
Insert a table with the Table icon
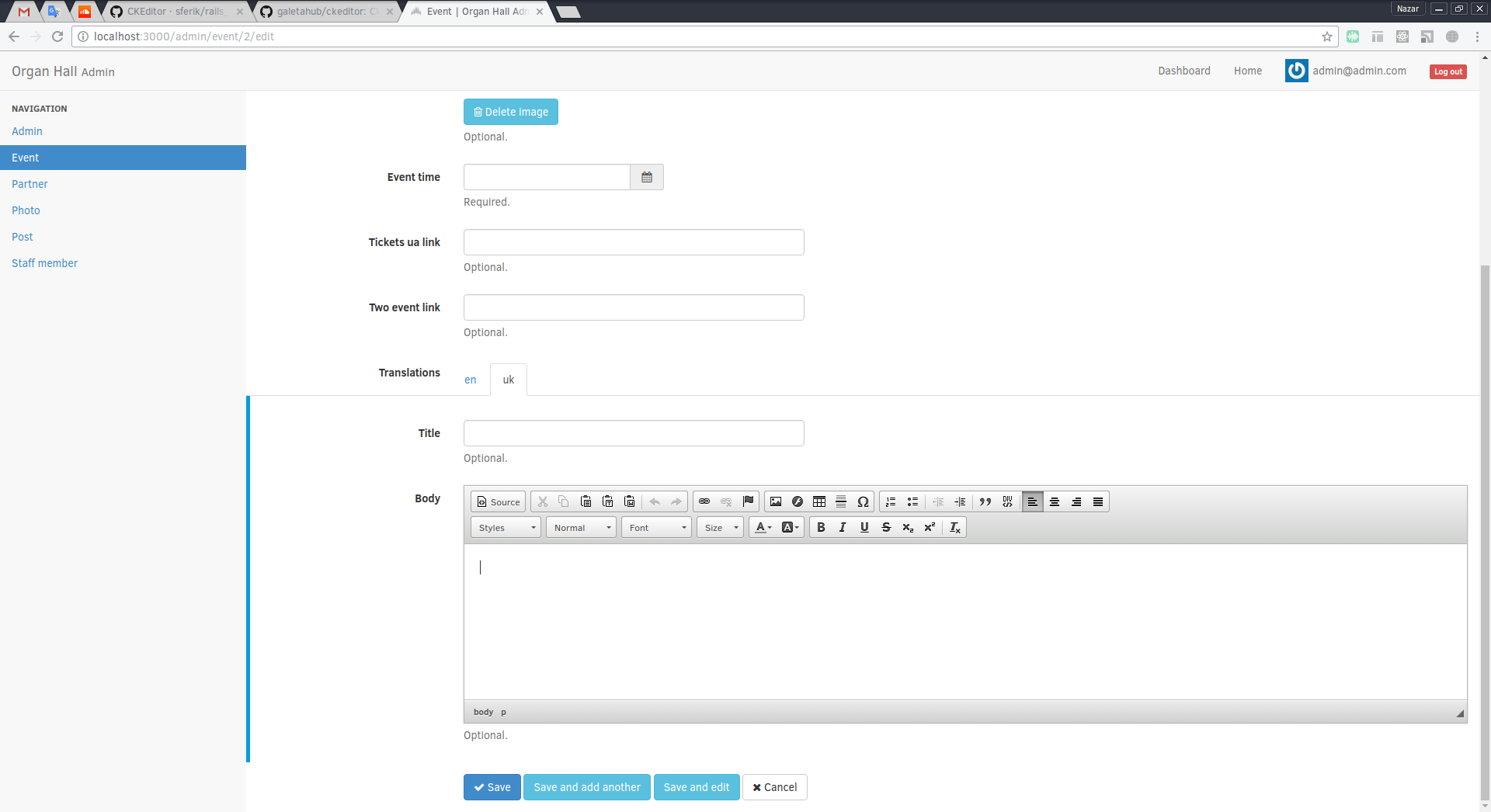(x=819, y=501)
